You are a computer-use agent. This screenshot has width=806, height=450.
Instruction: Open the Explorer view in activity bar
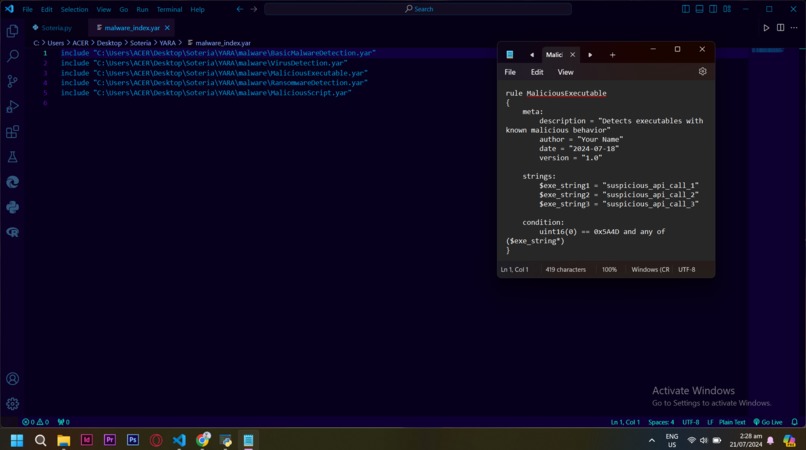click(x=12, y=31)
